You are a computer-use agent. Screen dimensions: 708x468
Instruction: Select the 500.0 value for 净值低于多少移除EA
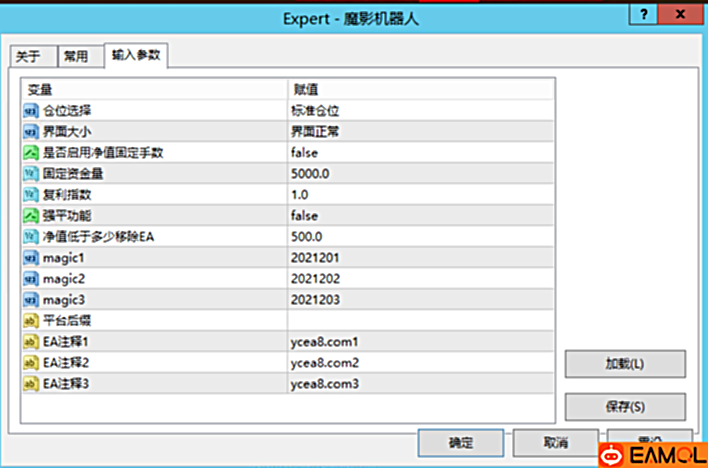(x=306, y=237)
